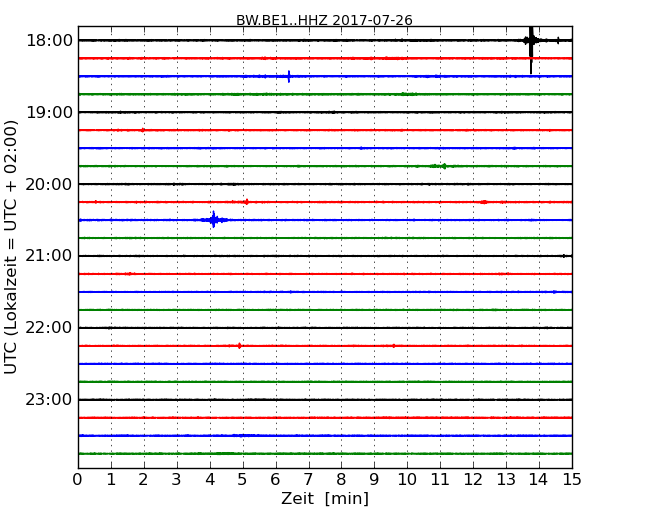Click the vertical UTC Lokalzeit axis label
The image size is (650, 520).
pyautogui.click(x=10, y=247)
